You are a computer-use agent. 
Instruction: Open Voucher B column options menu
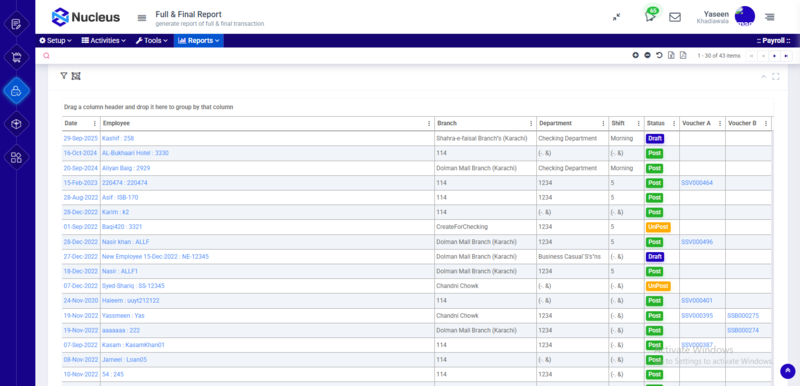coord(766,123)
